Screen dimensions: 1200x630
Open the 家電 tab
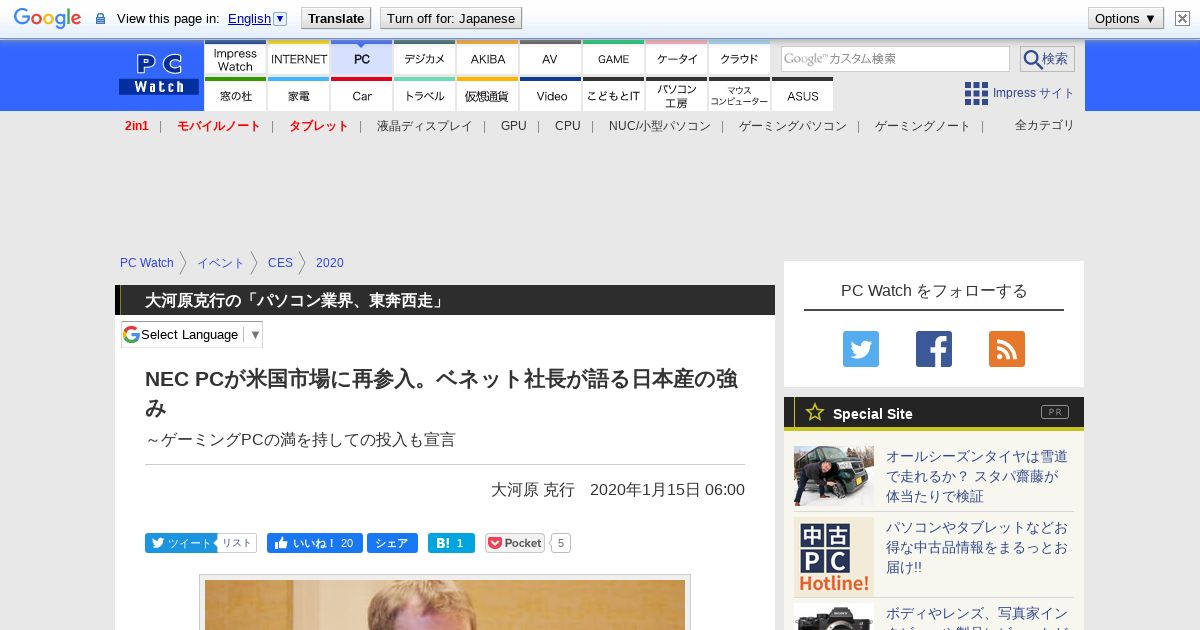tap(299, 95)
